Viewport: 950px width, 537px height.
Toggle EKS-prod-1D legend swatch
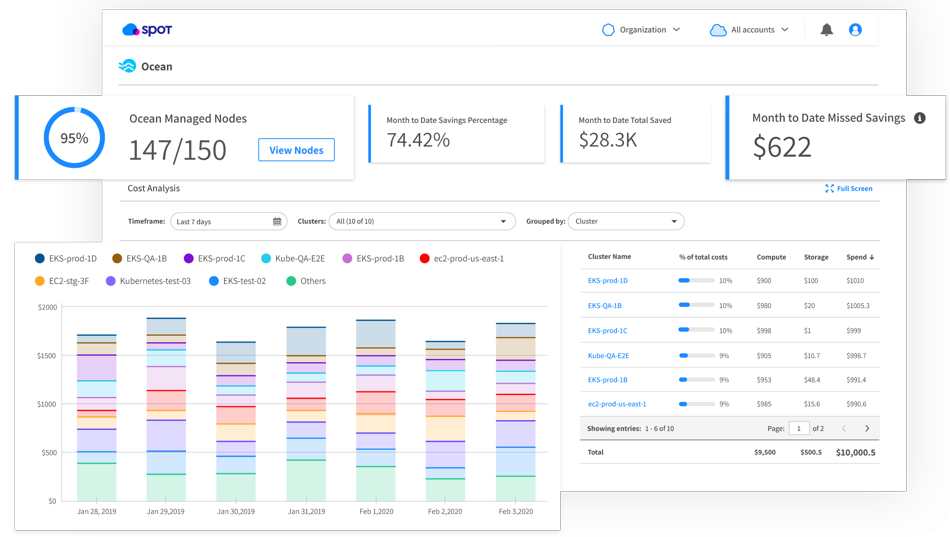coord(40,258)
